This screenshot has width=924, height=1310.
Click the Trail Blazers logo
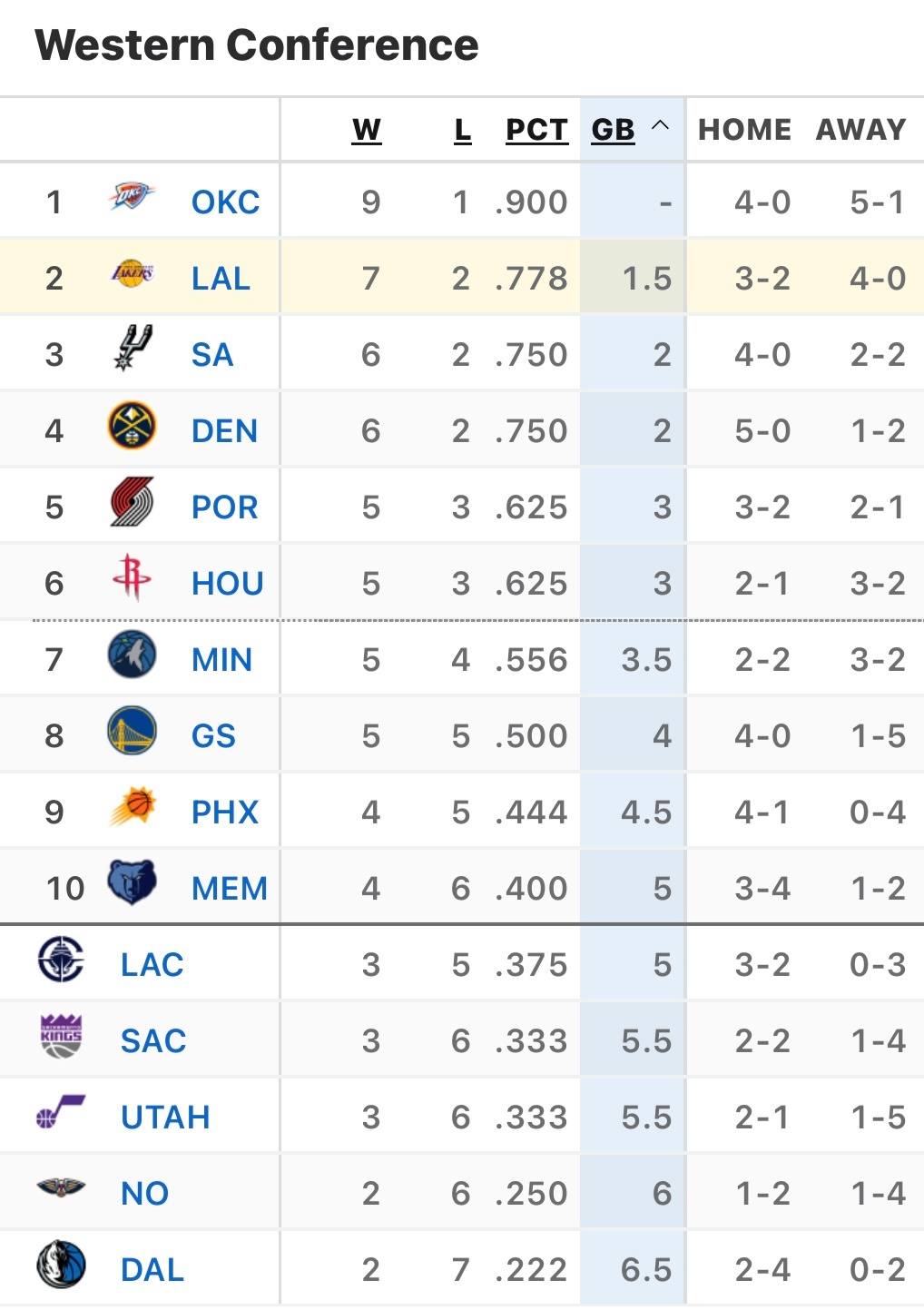[x=132, y=503]
